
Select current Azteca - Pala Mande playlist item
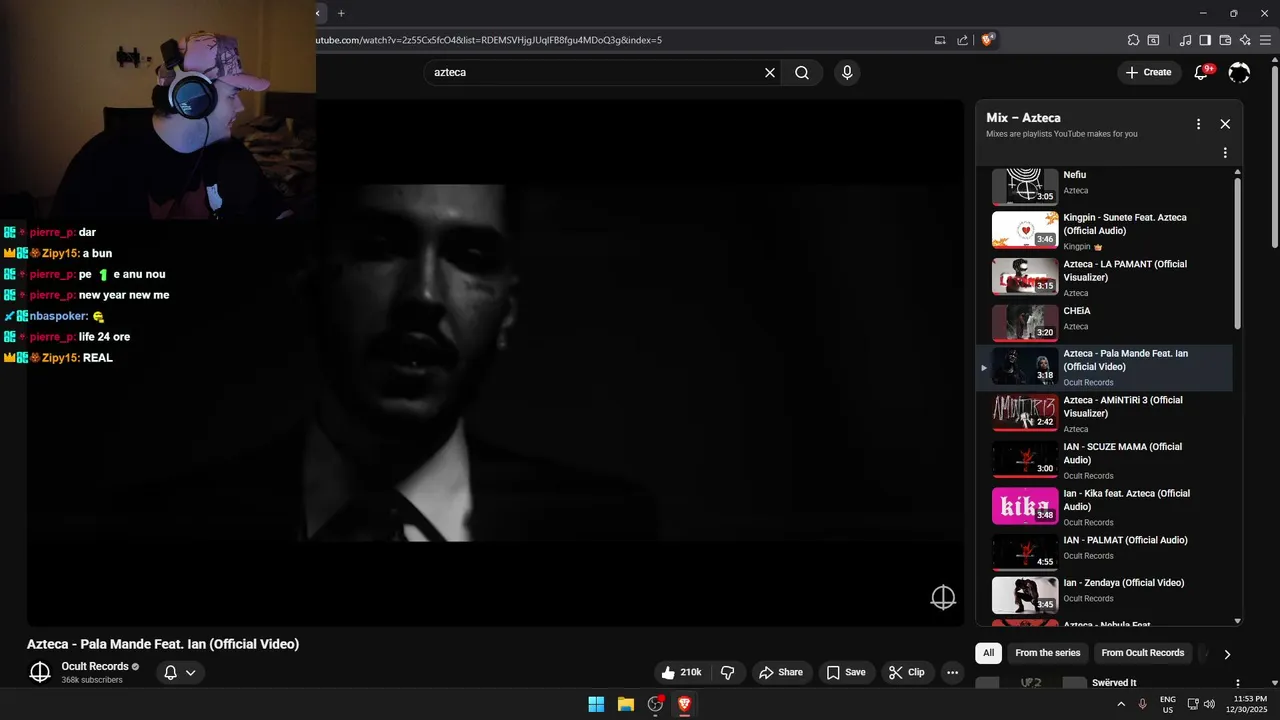pos(1104,367)
